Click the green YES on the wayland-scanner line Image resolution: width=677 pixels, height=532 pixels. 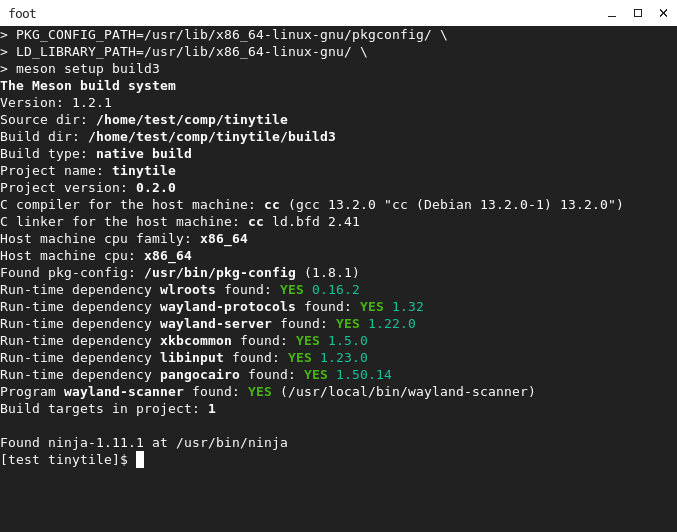pos(260,392)
